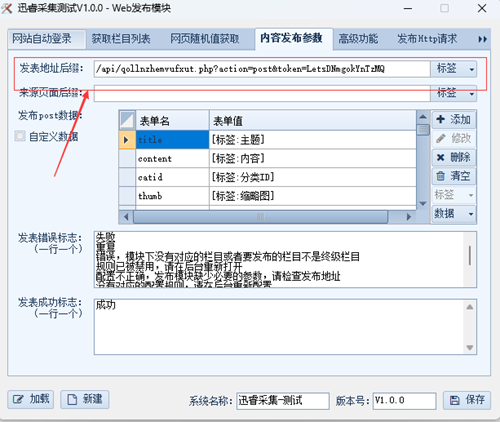Open the 标签 dropdown beside 来源页面后缀

pos(454,94)
